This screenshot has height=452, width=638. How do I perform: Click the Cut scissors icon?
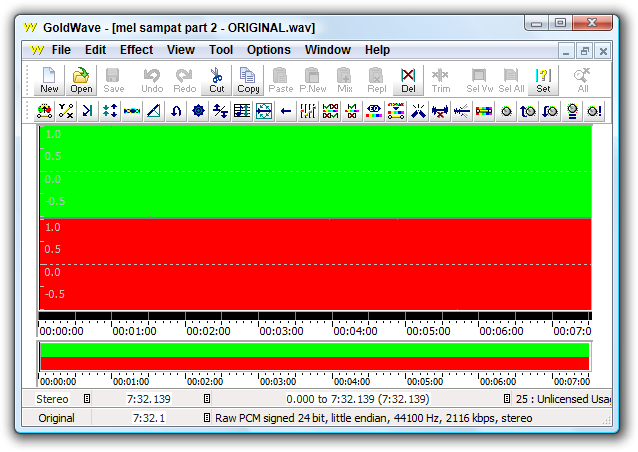[217, 80]
